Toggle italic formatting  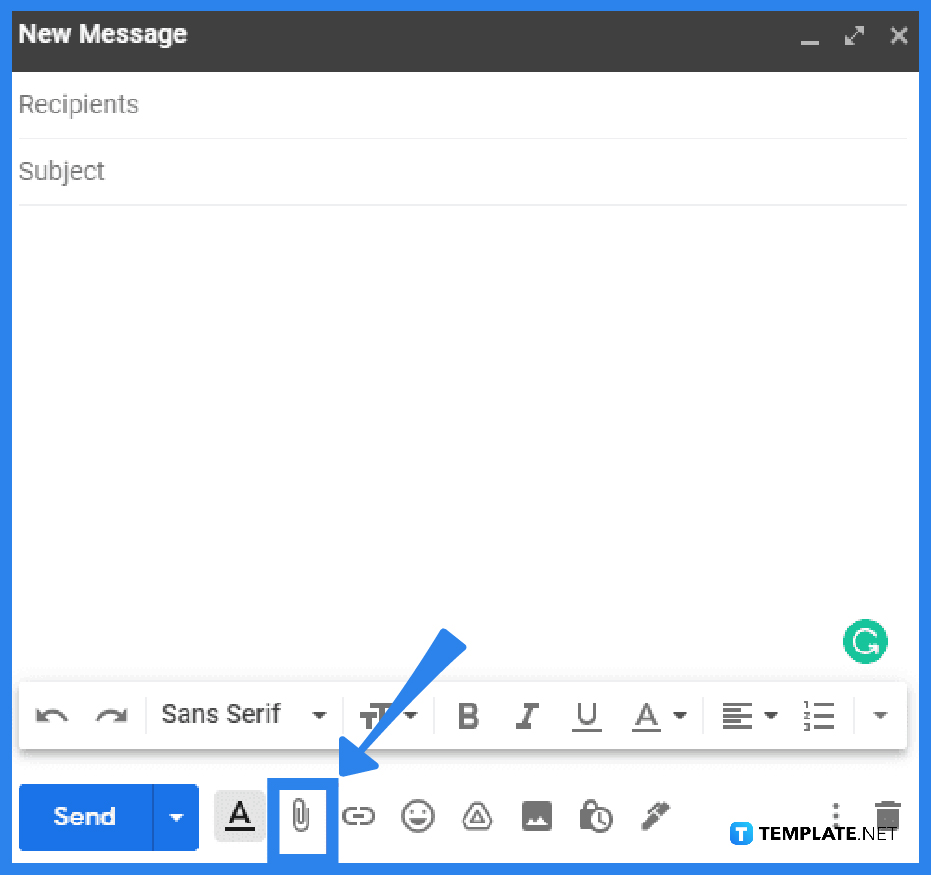tap(527, 715)
